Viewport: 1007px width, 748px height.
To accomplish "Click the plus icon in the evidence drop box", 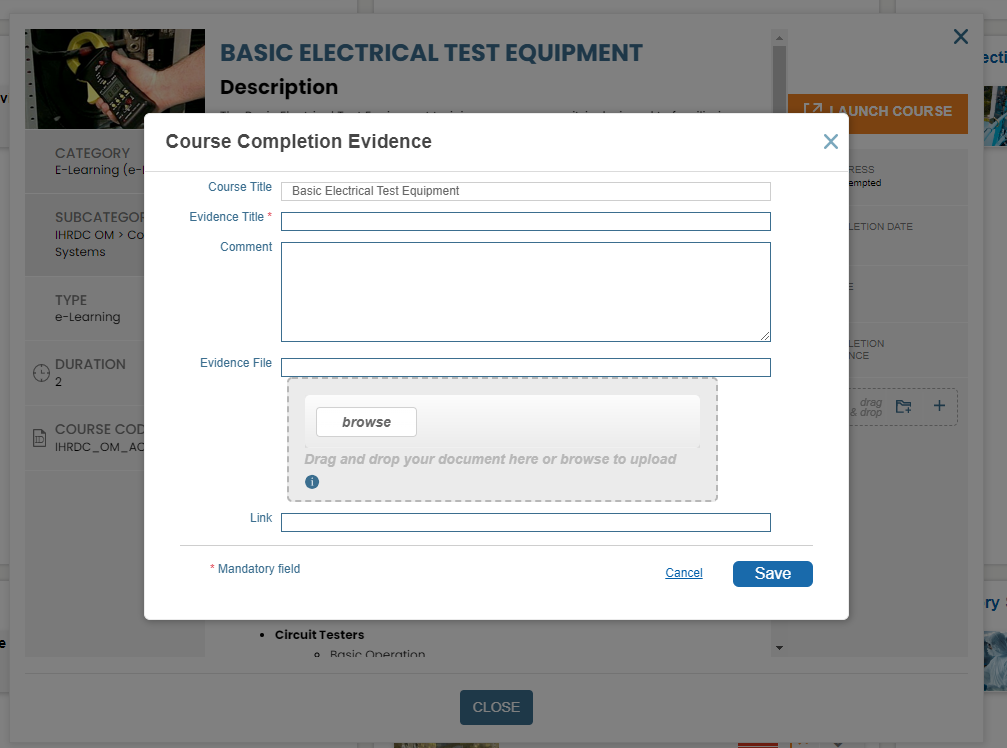I will 939,405.
